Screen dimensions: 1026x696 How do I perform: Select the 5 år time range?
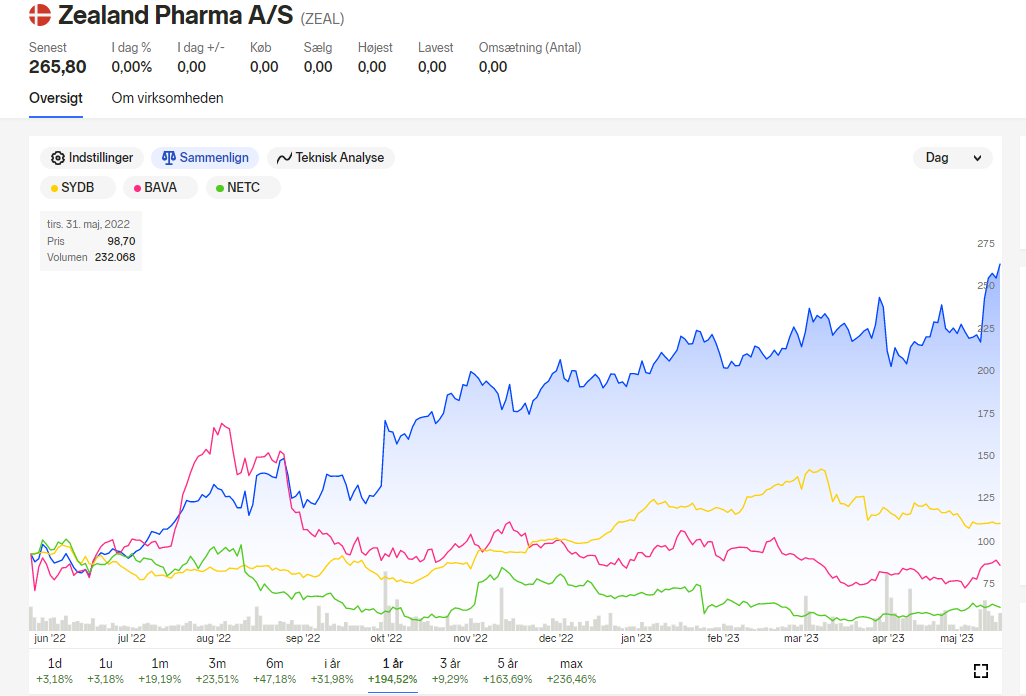pos(508,671)
